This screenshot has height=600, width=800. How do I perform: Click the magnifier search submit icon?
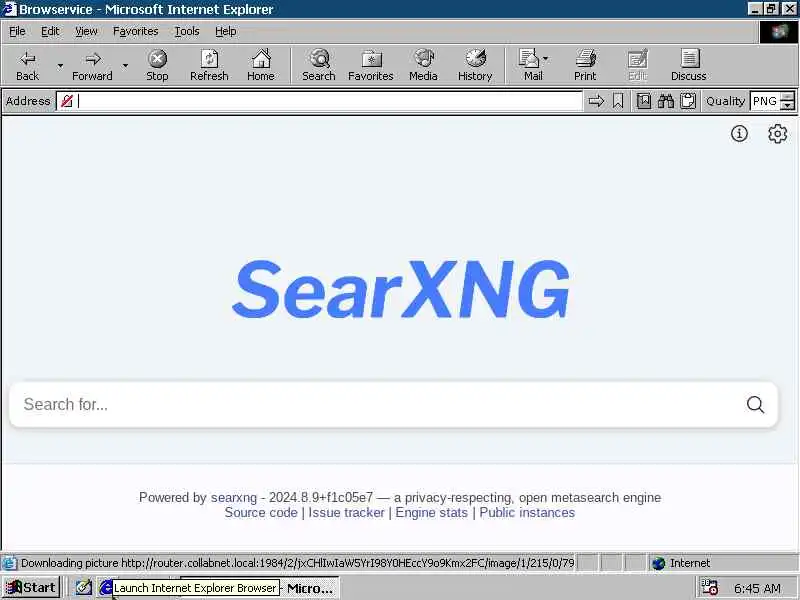tap(756, 405)
